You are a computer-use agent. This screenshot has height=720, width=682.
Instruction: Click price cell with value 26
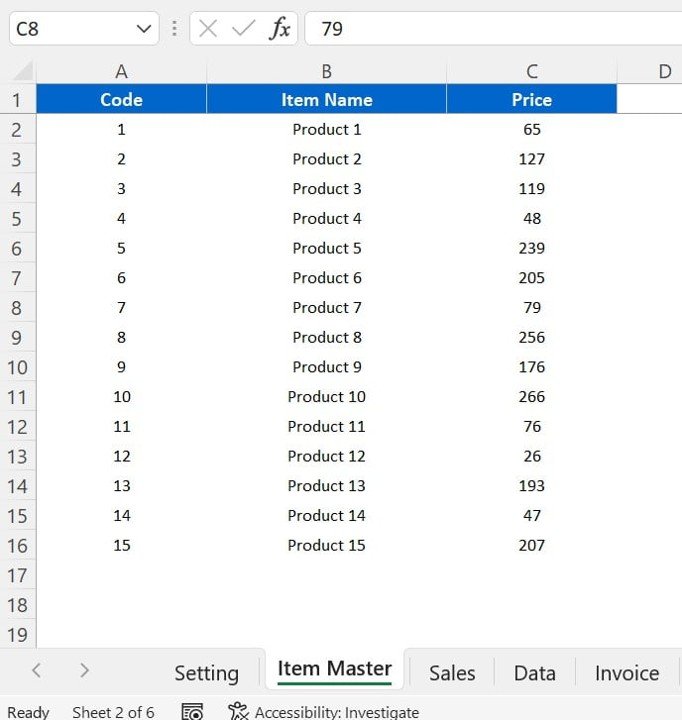532,456
